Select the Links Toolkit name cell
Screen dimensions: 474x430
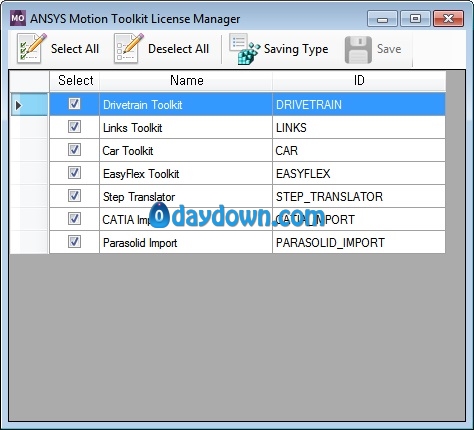click(x=186, y=128)
